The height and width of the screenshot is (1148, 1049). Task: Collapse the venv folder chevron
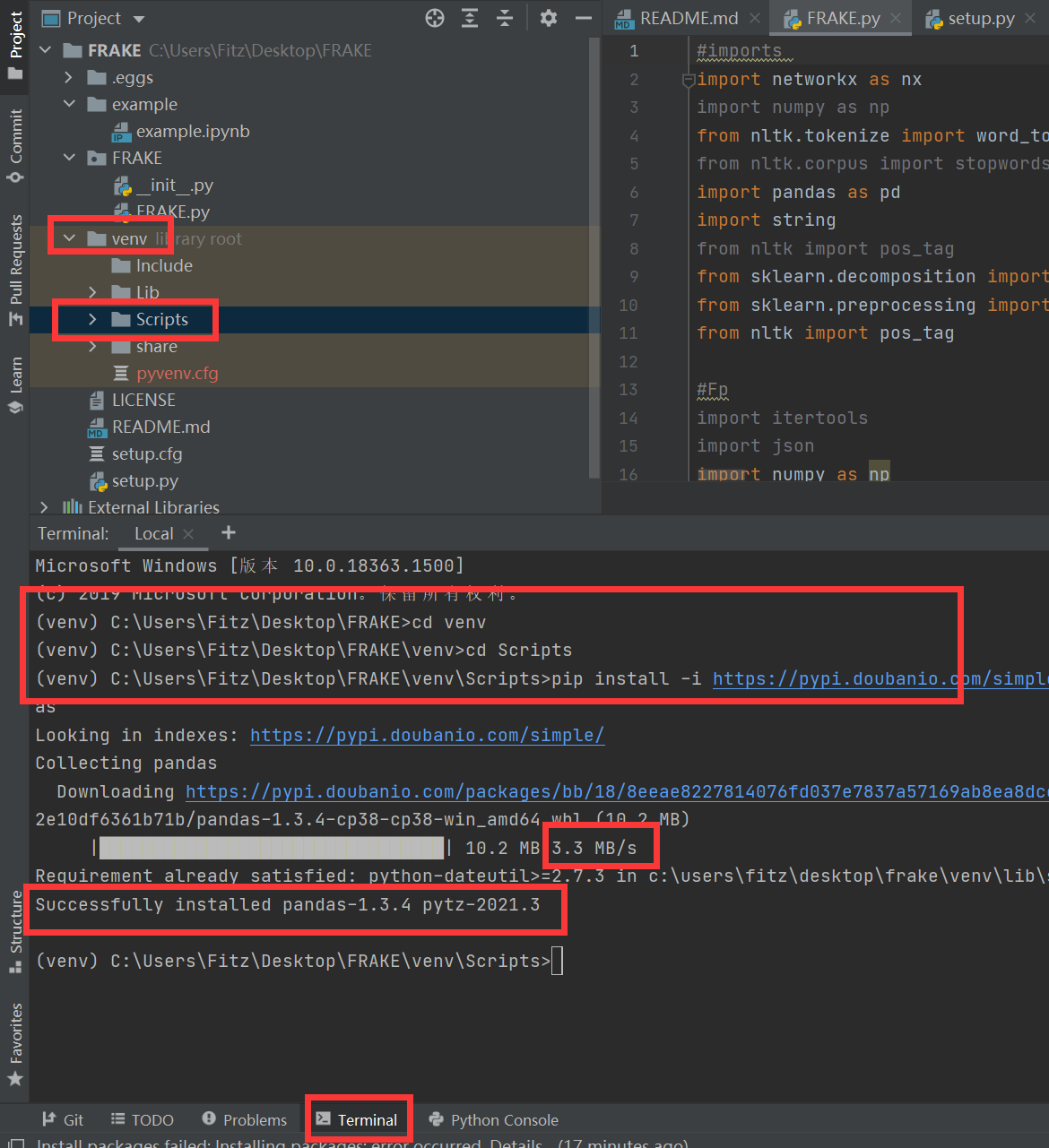69,238
